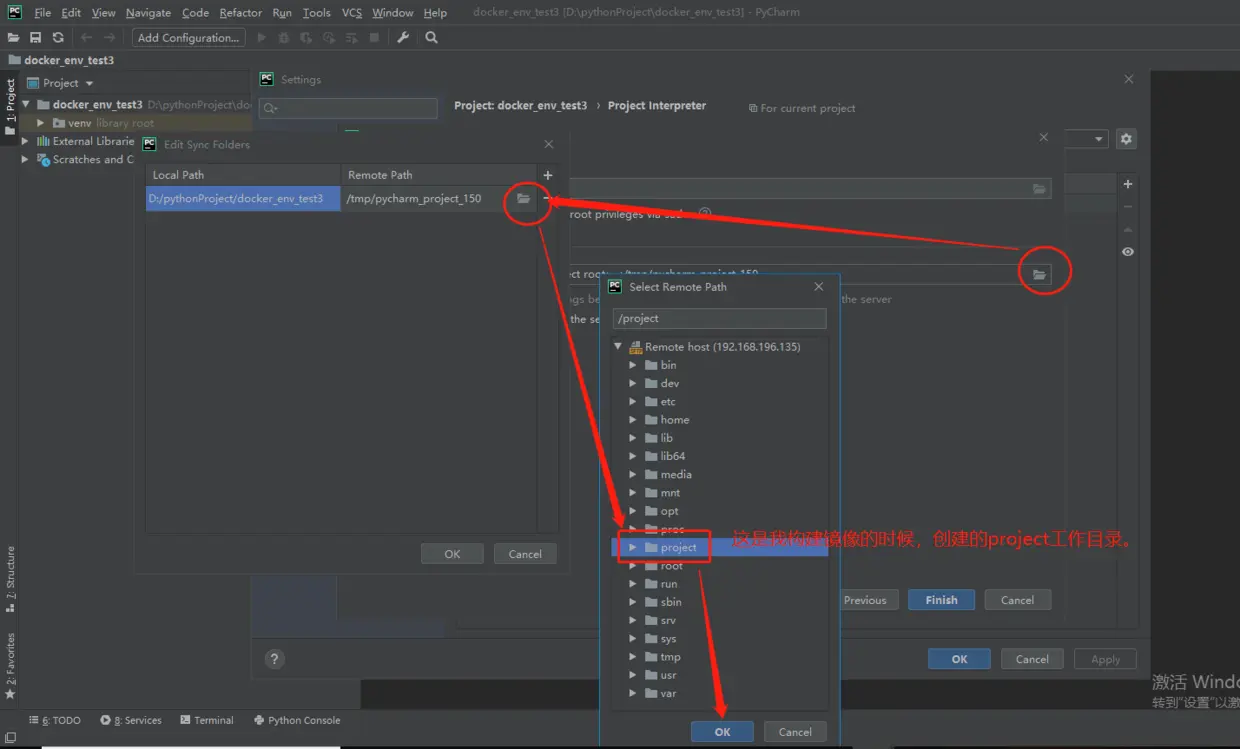Viewport: 1240px width, 749px height.
Task: Switch to the Terminal tab
Action: click(x=207, y=720)
